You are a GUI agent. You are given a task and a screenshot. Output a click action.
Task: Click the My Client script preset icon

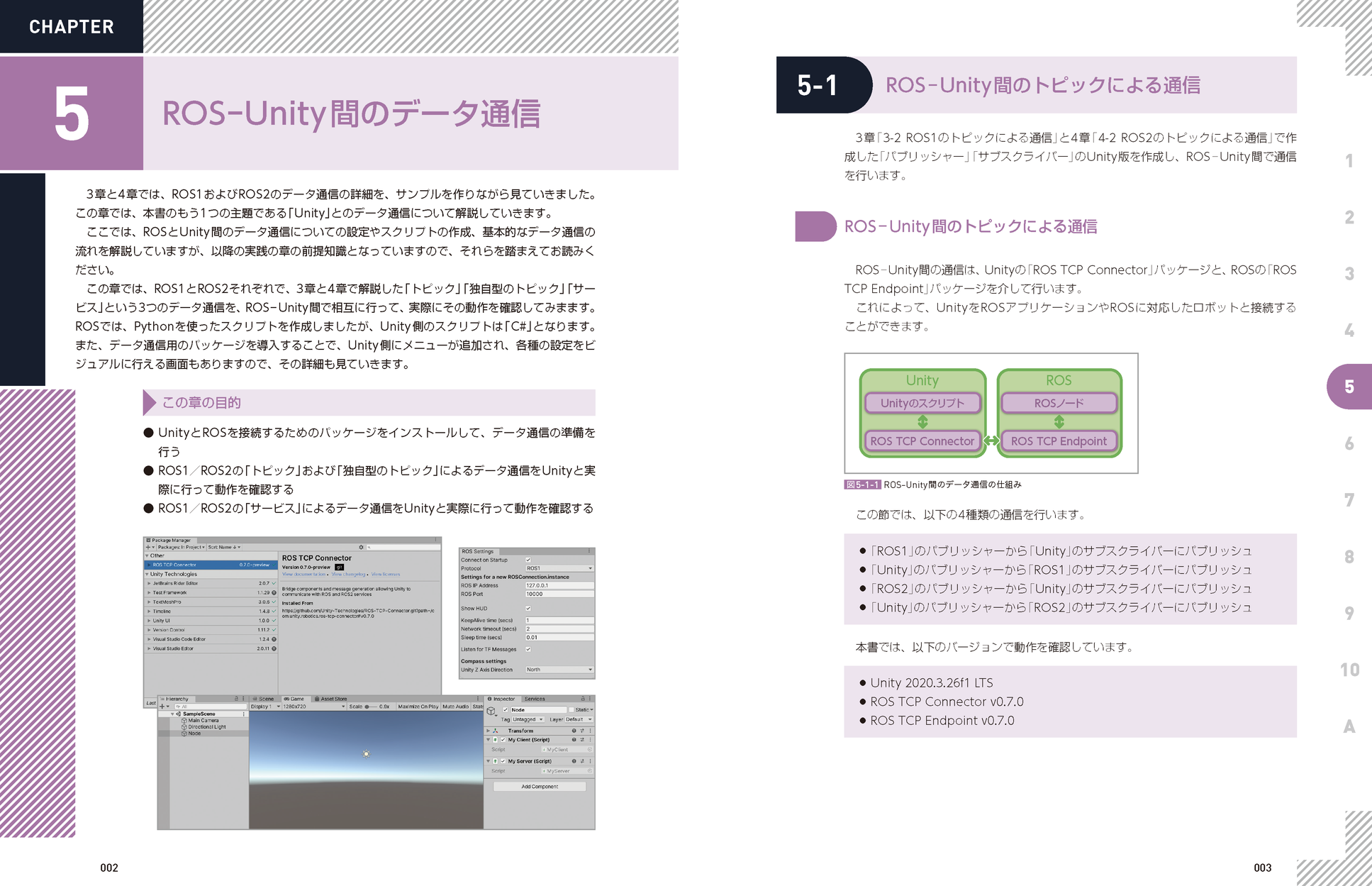click(582, 740)
